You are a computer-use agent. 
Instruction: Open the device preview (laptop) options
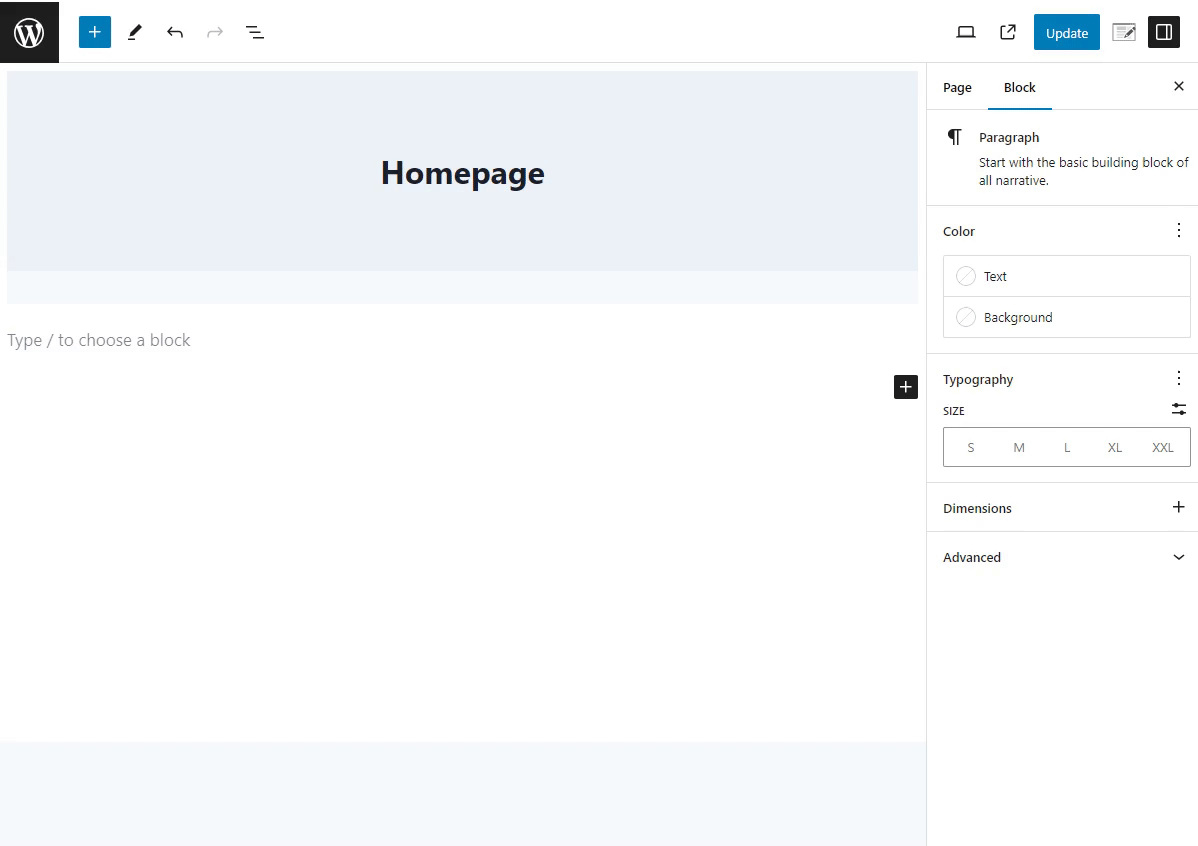(966, 32)
